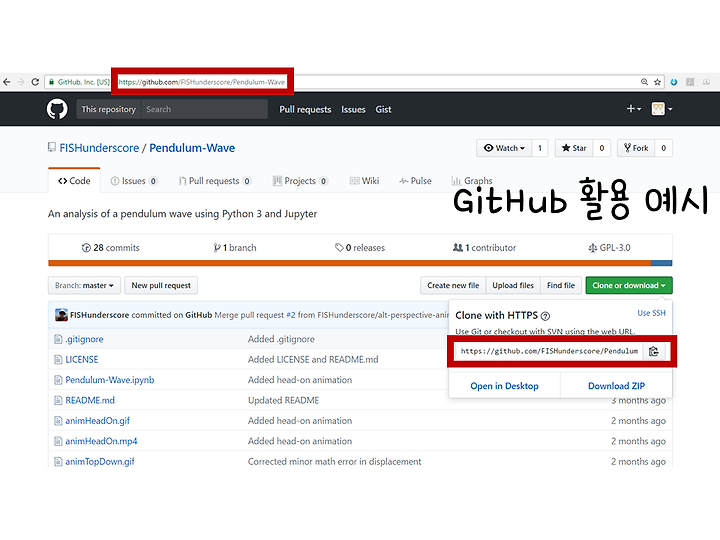720x540 pixels.
Task: Click the stargazers count 0
Action: coord(602,148)
